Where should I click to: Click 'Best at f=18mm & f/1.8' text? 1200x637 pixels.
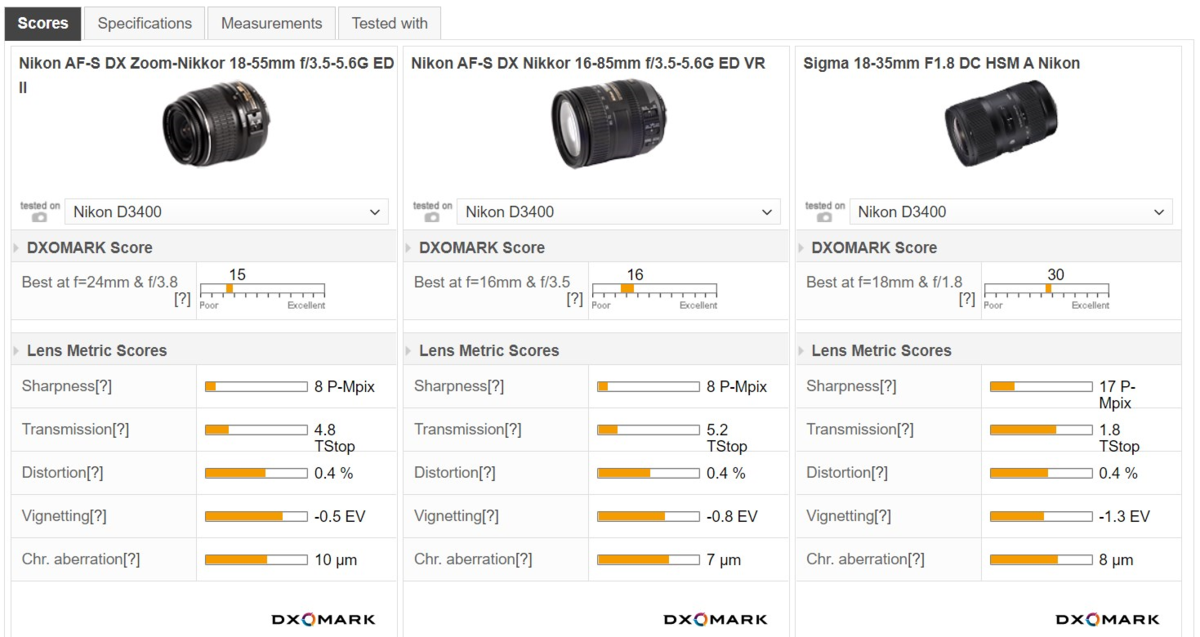click(884, 283)
